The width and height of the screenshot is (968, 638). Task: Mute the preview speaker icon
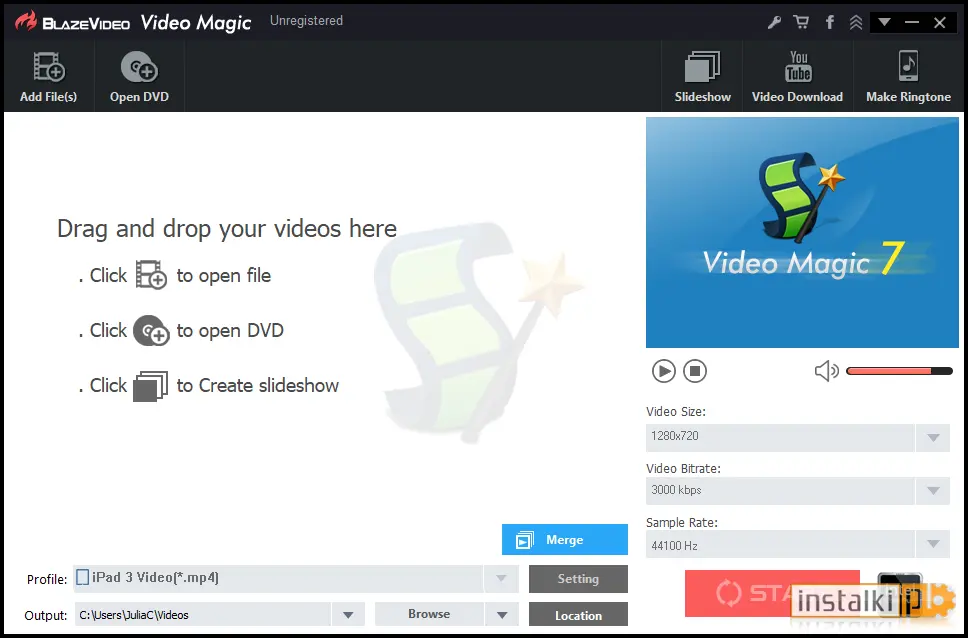click(827, 371)
